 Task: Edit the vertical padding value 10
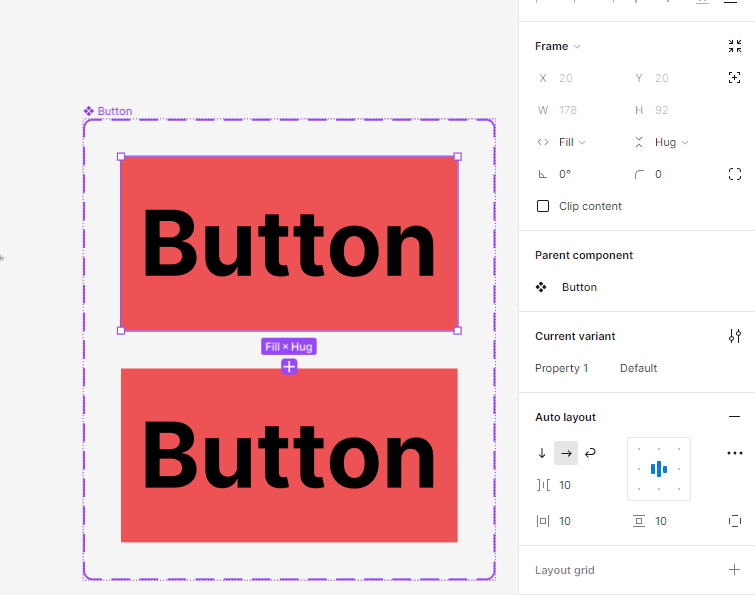tap(661, 521)
